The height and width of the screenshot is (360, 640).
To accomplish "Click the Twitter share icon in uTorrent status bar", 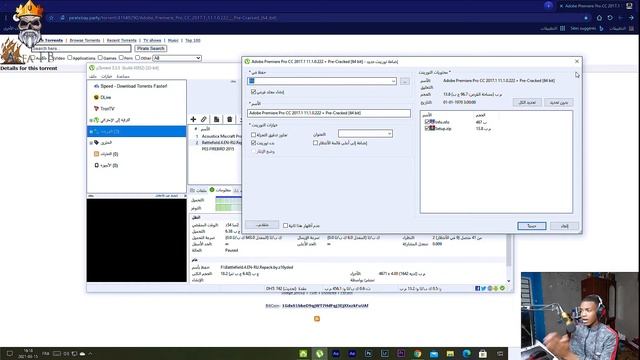I will click(x=484, y=289).
